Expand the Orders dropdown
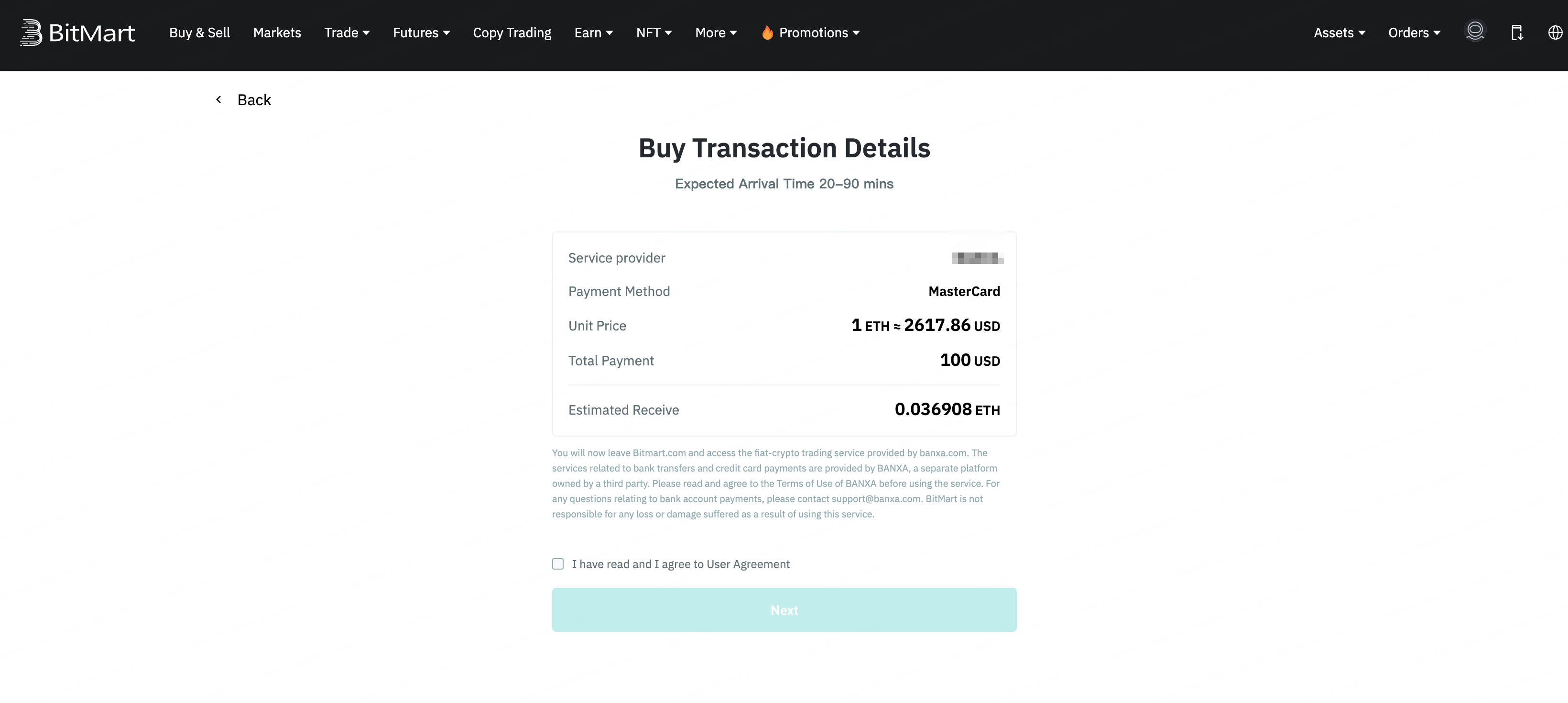This screenshot has height=703, width=1568. click(x=1414, y=33)
